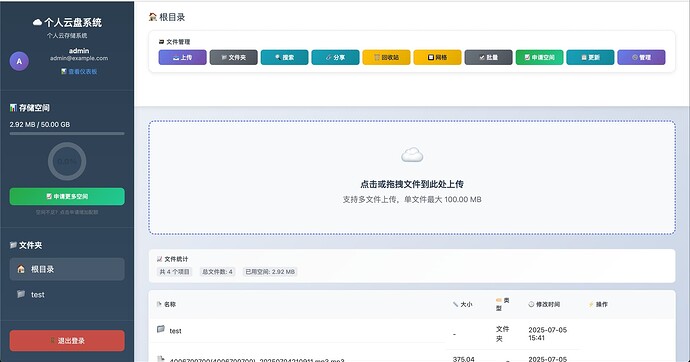Image resolution: width=690 pixels, height=362 pixels.
Task: Open the 管理 admin button
Action: (x=641, y=57)
